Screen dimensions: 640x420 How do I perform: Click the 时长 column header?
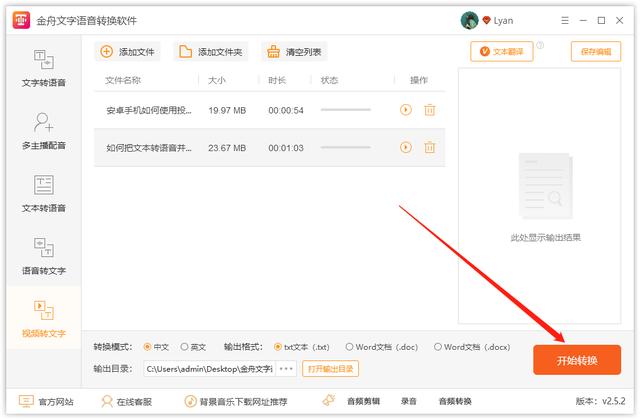(x=277, y=80)
